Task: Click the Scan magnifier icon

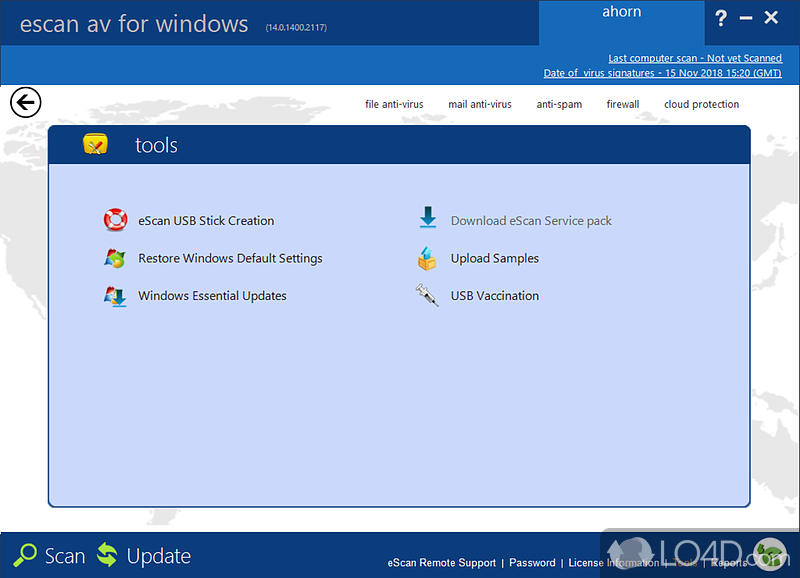Action: [25, 556]
